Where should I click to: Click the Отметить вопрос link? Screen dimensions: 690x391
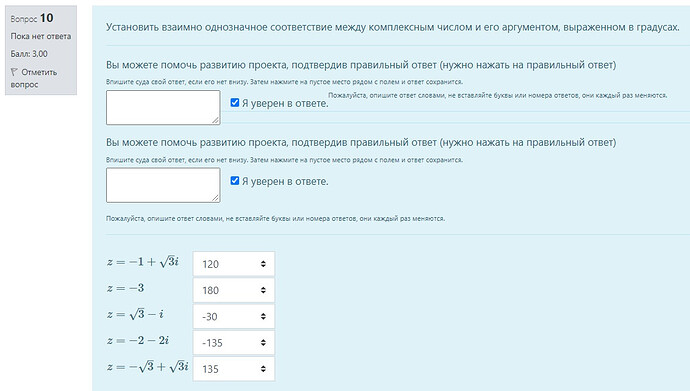(34, 78)
